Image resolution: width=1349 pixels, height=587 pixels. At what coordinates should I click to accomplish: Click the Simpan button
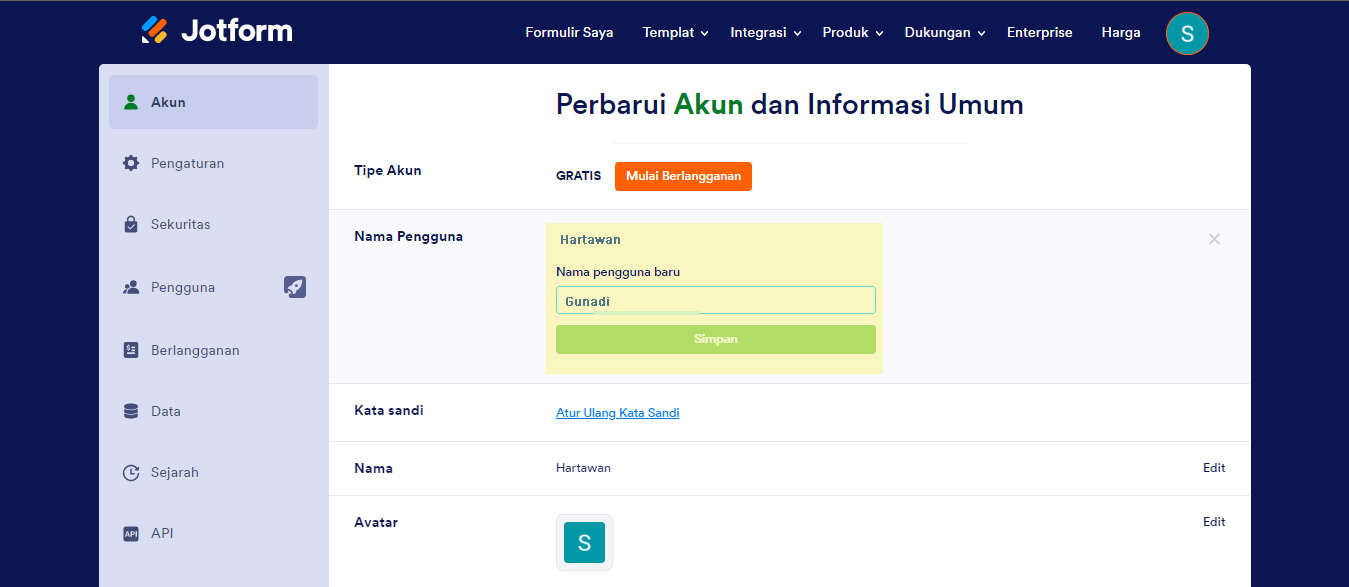coord(716,339)
